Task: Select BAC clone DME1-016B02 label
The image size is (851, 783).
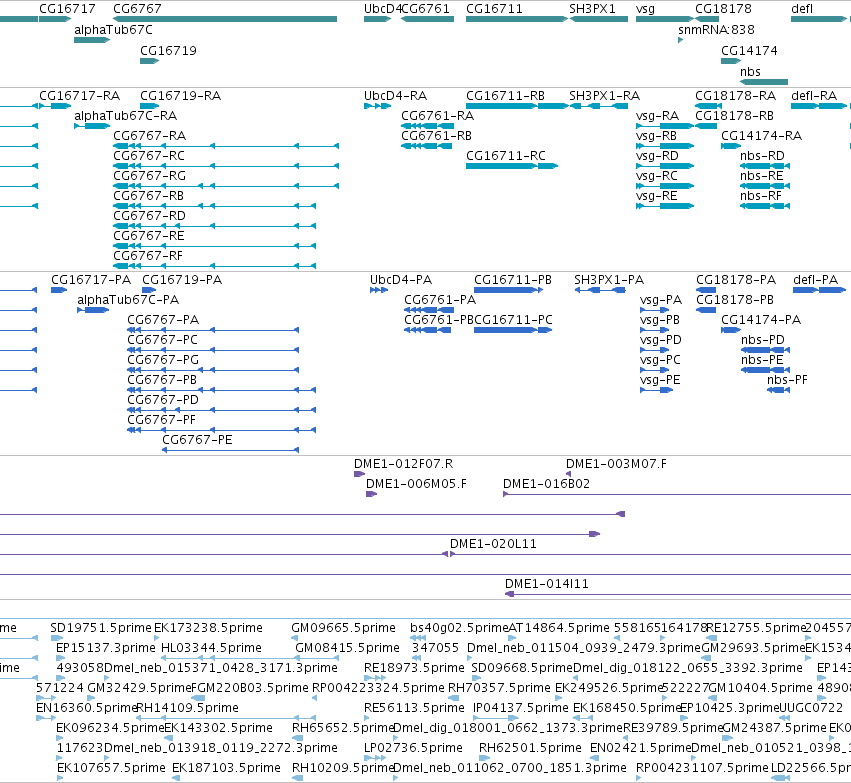Action: pyautogui.click(x=547, y=484)
